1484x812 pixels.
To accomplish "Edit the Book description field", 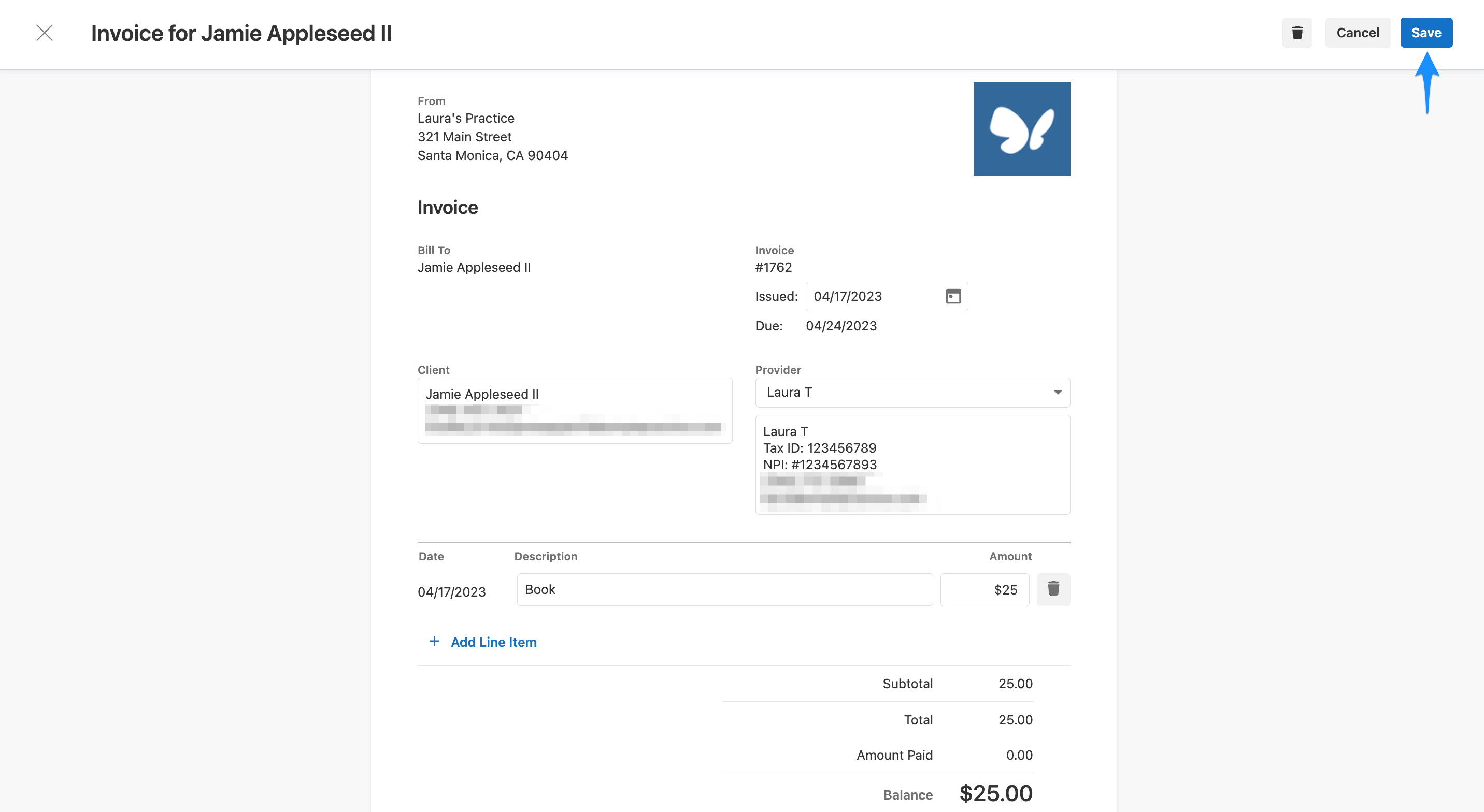I will click(x=725, y=589).
